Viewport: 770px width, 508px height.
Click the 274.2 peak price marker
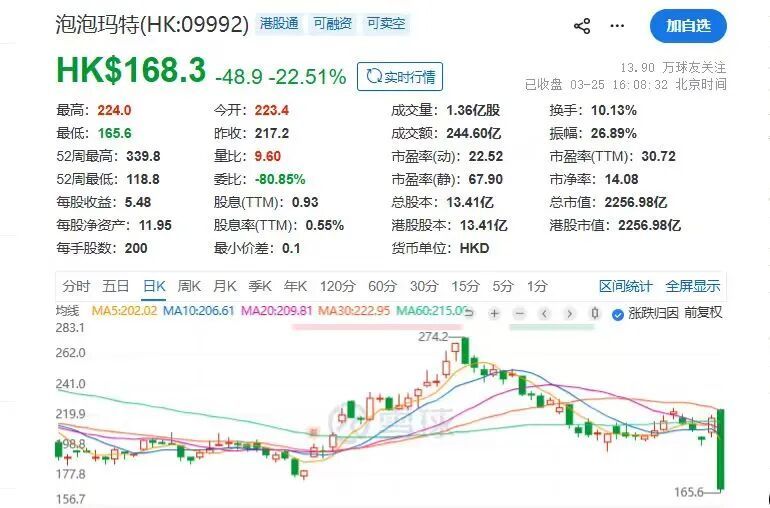433,337
